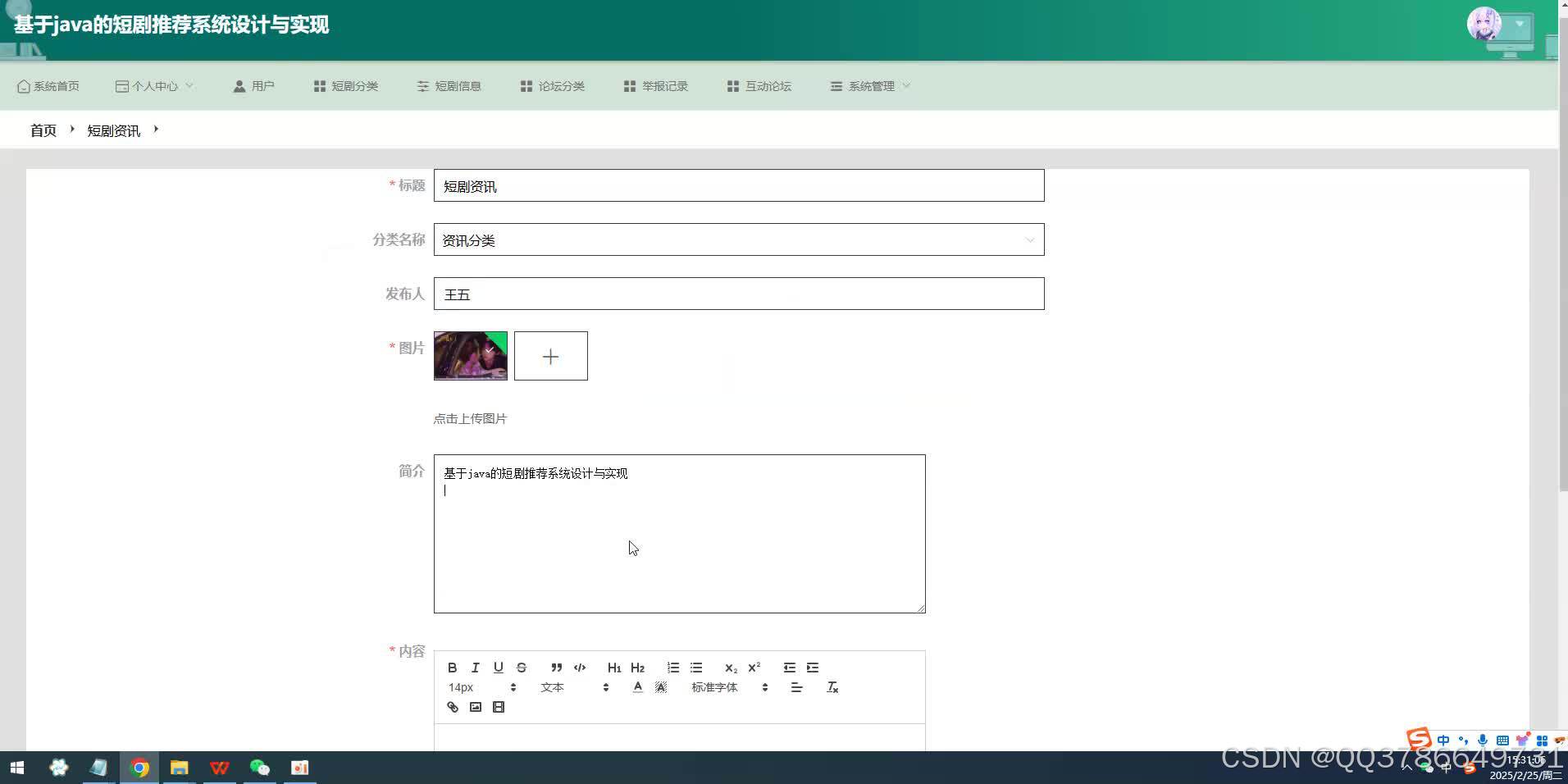
Task: Open the 文本 heading style dropdown
Action: (574, 687)
